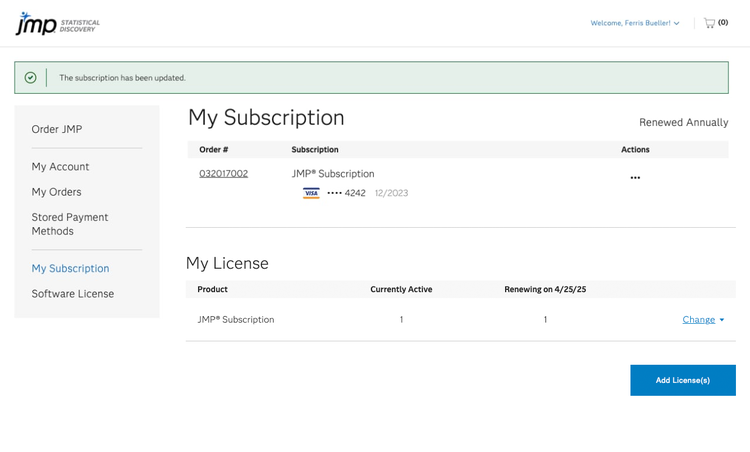Open the shopping cart icon
The height and width of the screenshot is (452, 750).
709,23
